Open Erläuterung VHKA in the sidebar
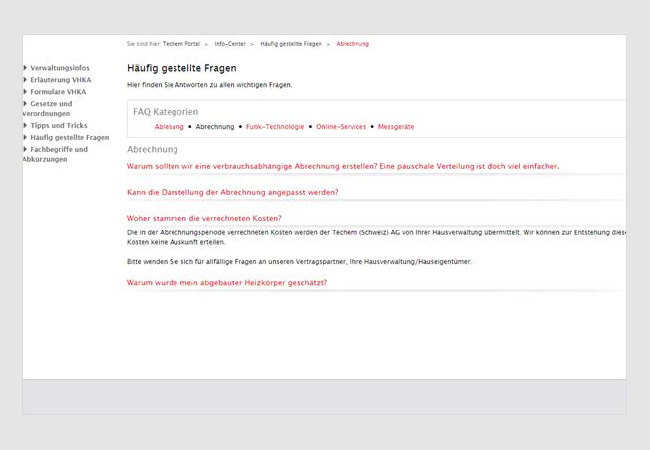This screenshot has width=650, height=450. click(x=61, y=80)
